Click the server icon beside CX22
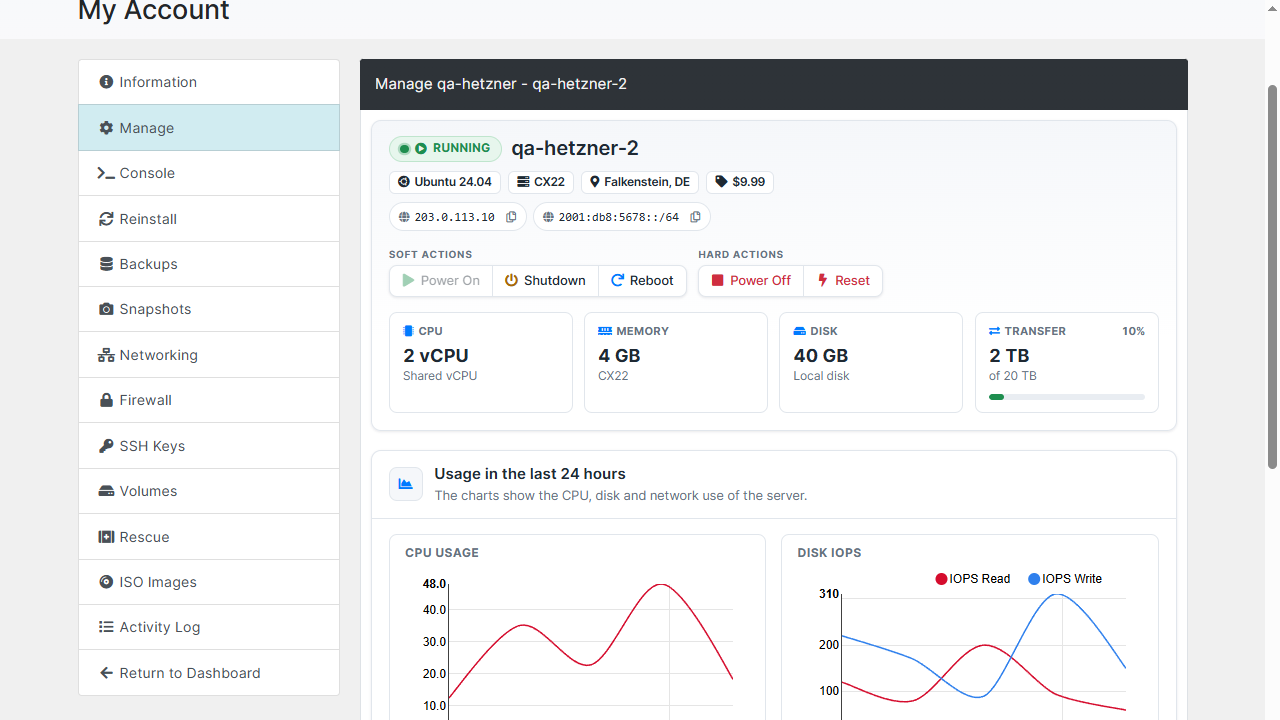The height and width of the screenshot is (720, 1280). 523,182
